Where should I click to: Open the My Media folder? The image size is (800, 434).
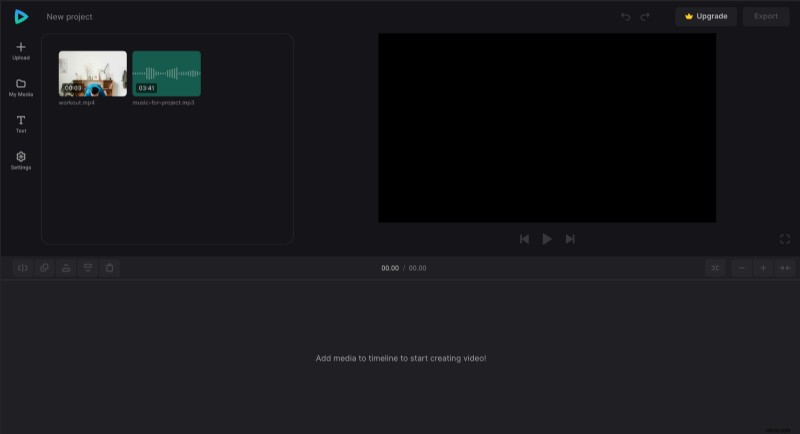coord(21,87)
